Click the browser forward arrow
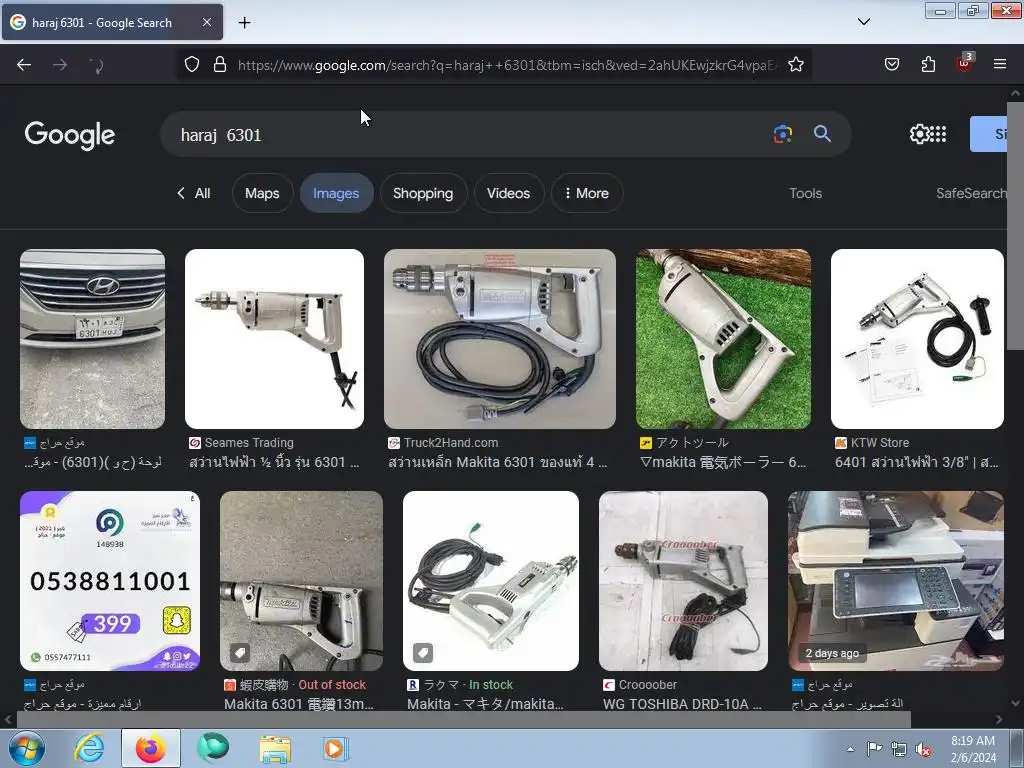Screen dimensions: 1024x768 pyautogui.click(x=59, y=65)
